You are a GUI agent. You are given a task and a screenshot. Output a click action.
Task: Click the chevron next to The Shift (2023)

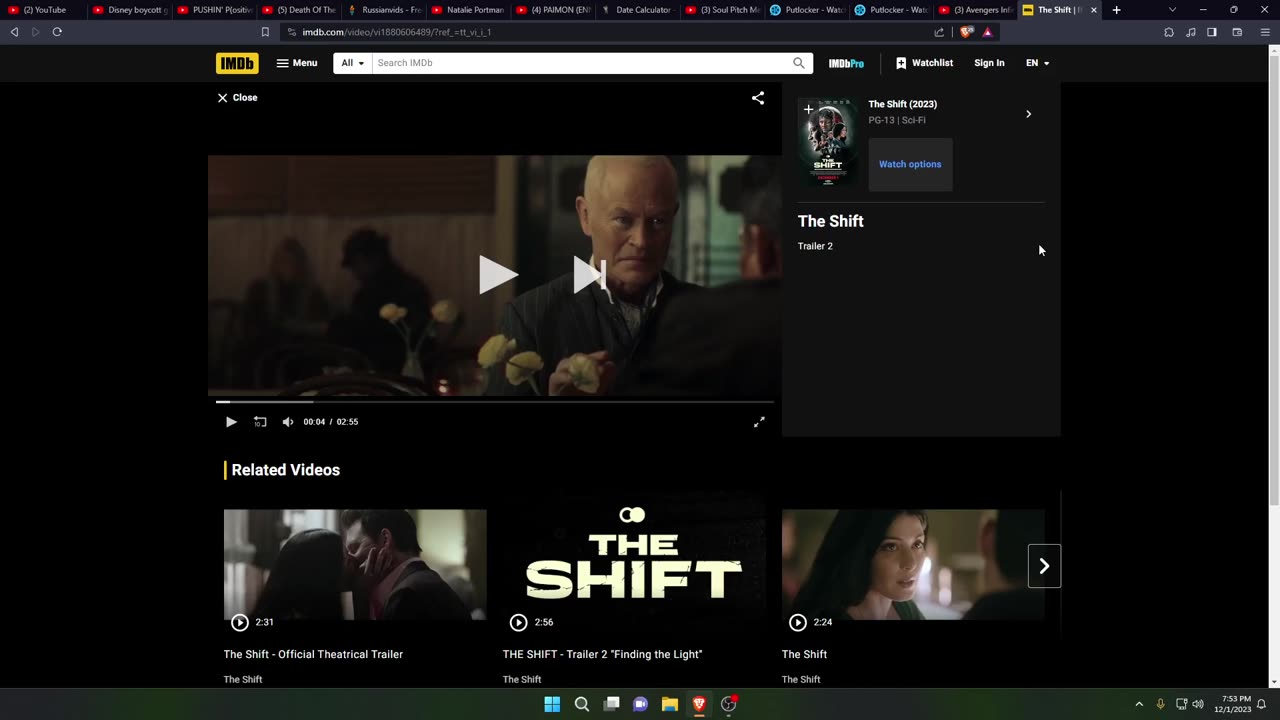click(1028, 114)
